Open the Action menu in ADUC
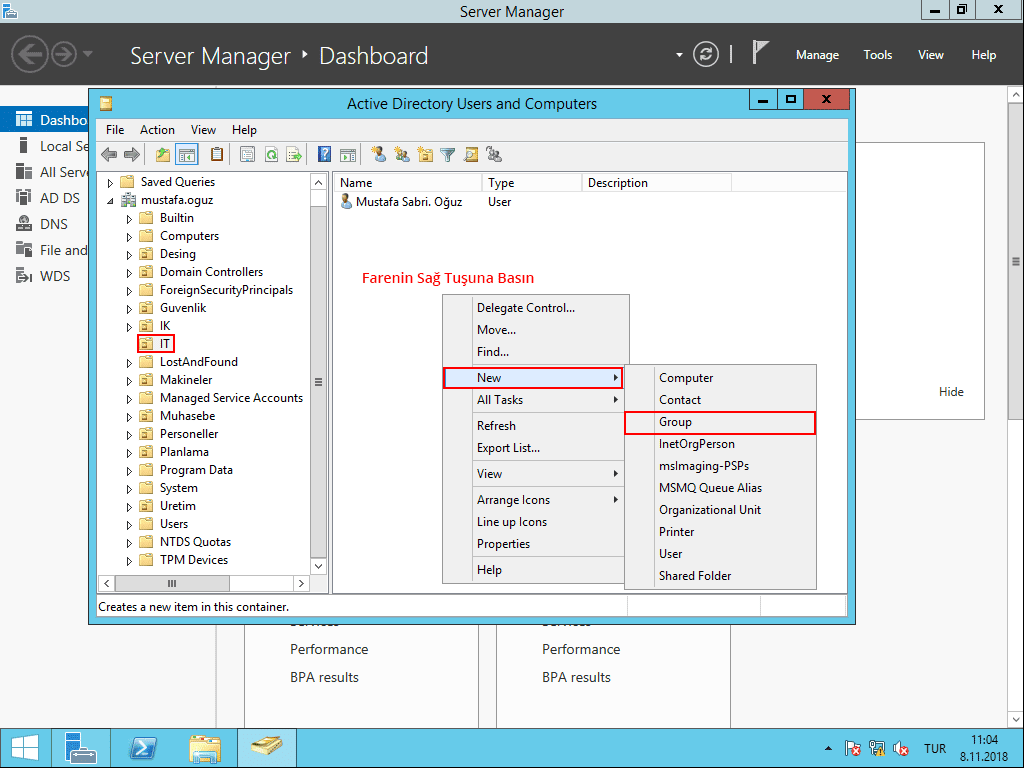The image size is (1024, 768). [157, 130]
